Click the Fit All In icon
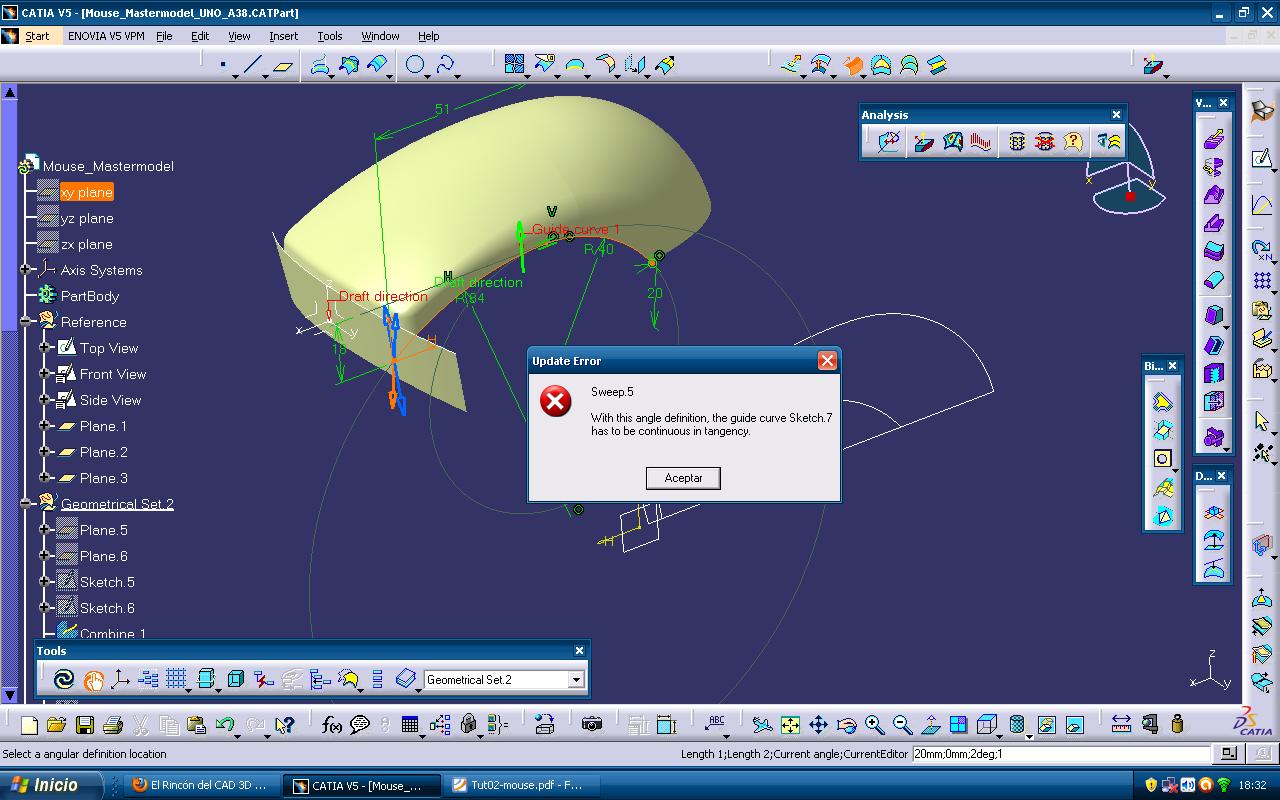 point(790,725)
